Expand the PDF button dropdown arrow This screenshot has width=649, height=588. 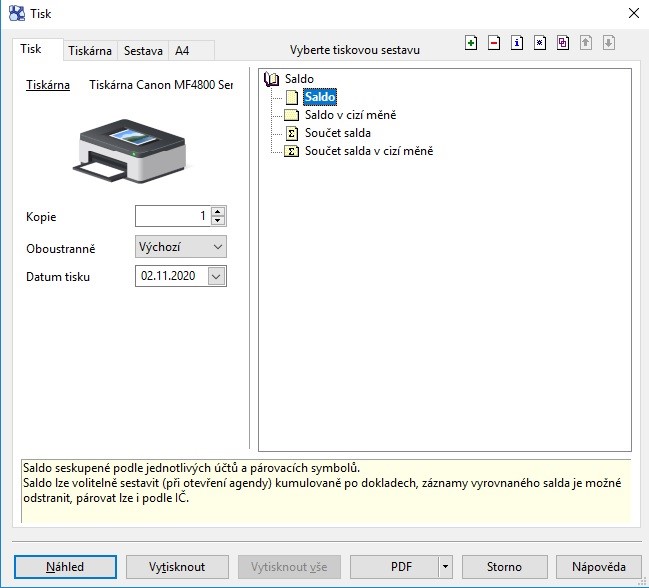pyautogui.click(x=445, y=567)
